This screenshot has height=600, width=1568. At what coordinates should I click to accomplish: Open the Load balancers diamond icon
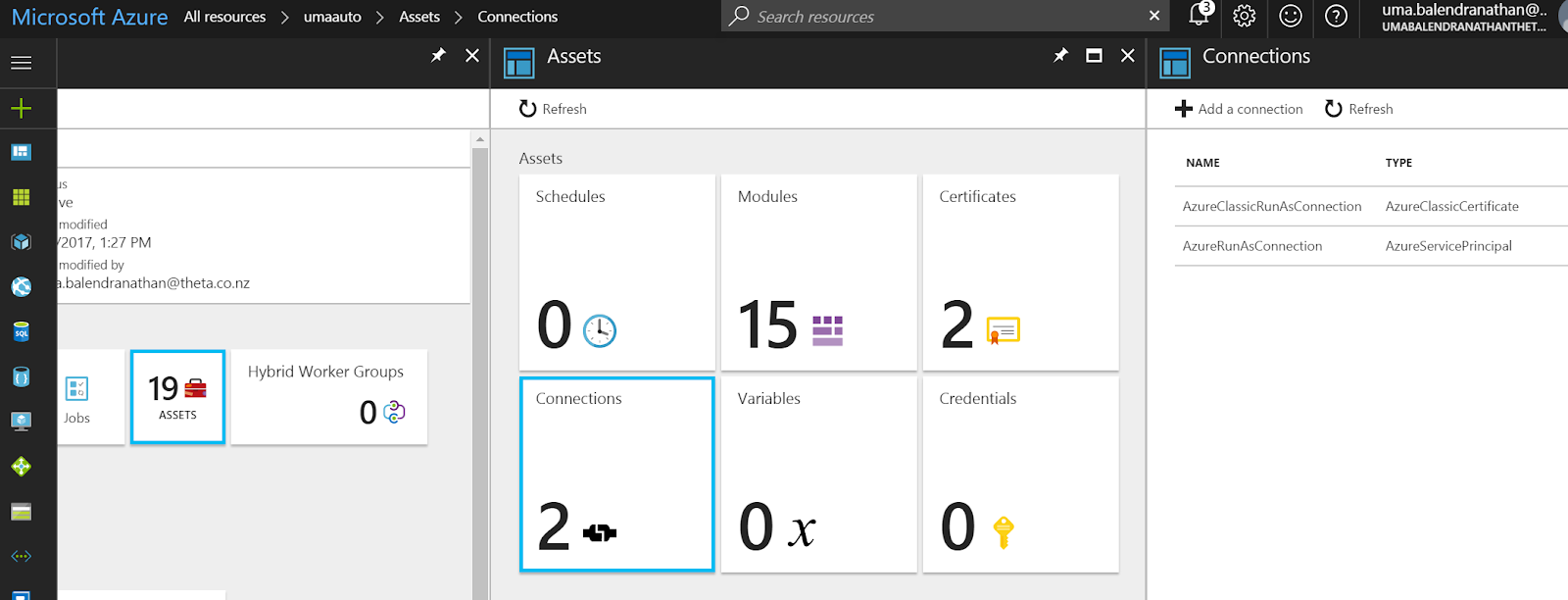coord(21,467)
